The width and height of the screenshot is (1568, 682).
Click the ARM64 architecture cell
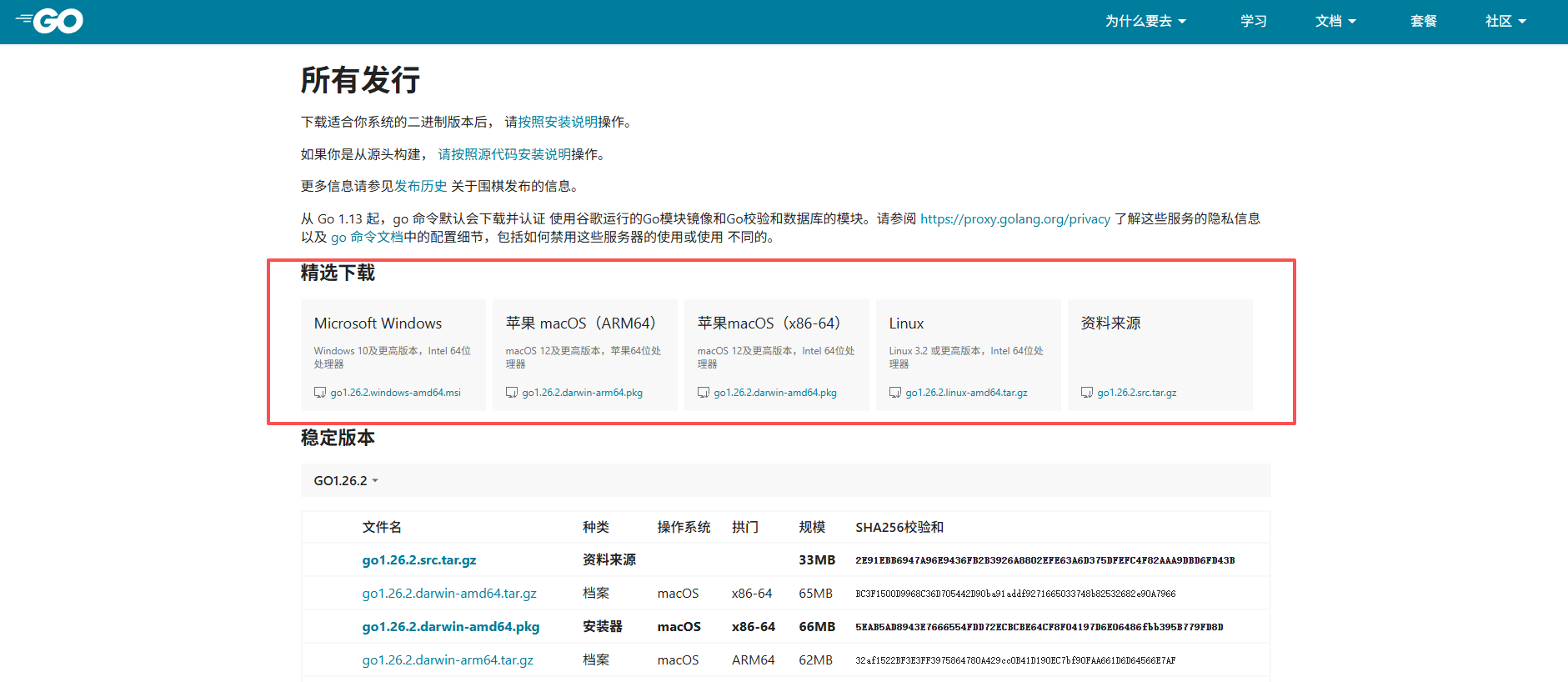pos(754,660)
